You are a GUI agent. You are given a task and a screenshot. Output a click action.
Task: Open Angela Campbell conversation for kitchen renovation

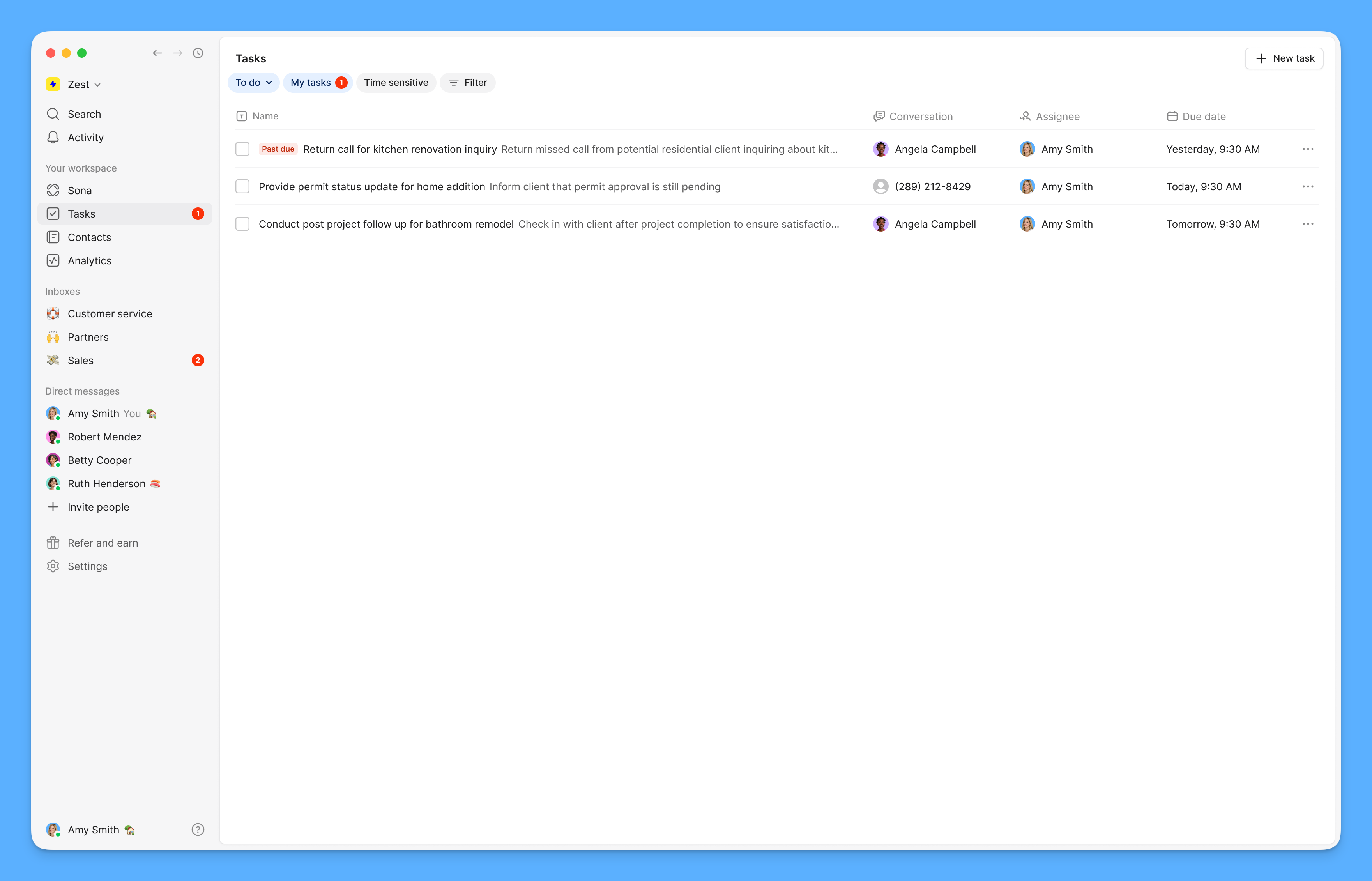click(x=925, y=149)
